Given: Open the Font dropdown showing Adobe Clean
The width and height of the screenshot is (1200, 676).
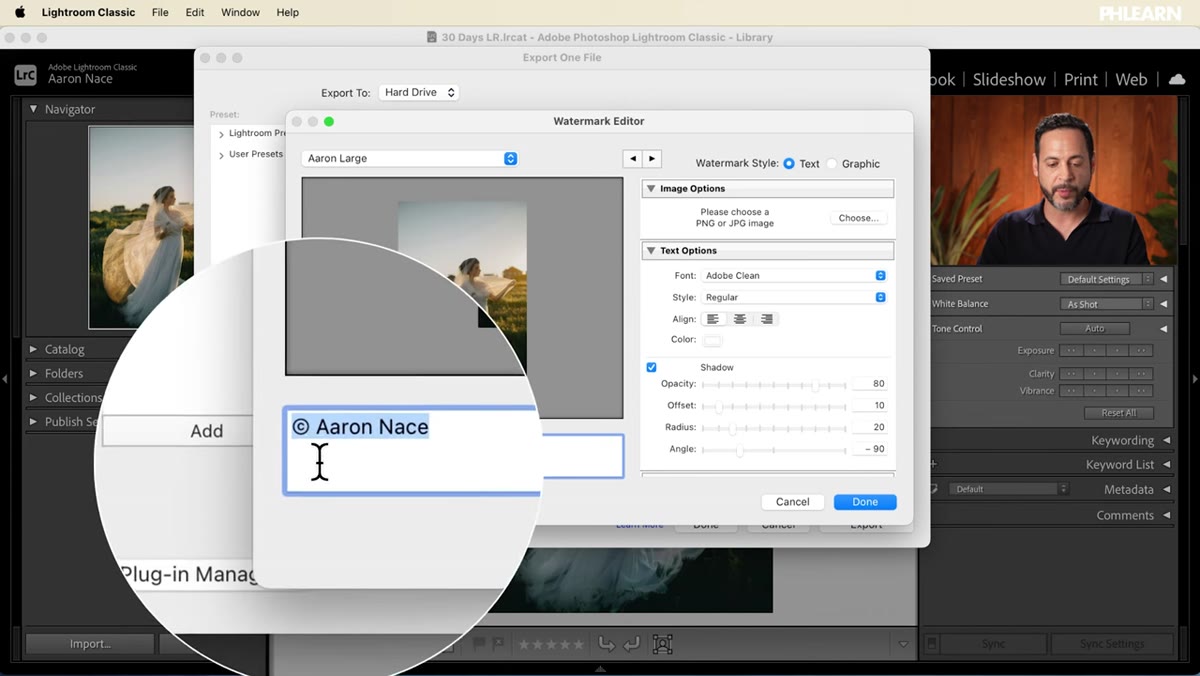Looking at the screenshot, I should click(x=794, y=275).
